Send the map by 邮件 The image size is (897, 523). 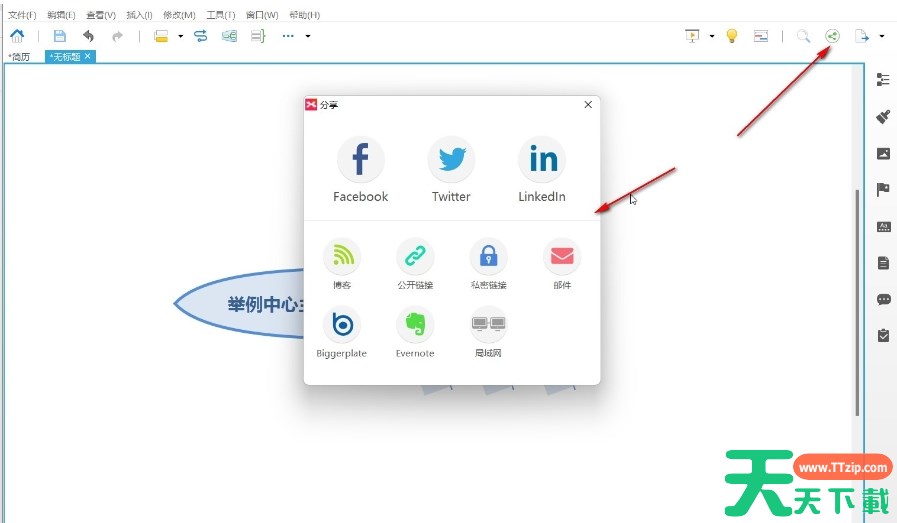562,257
